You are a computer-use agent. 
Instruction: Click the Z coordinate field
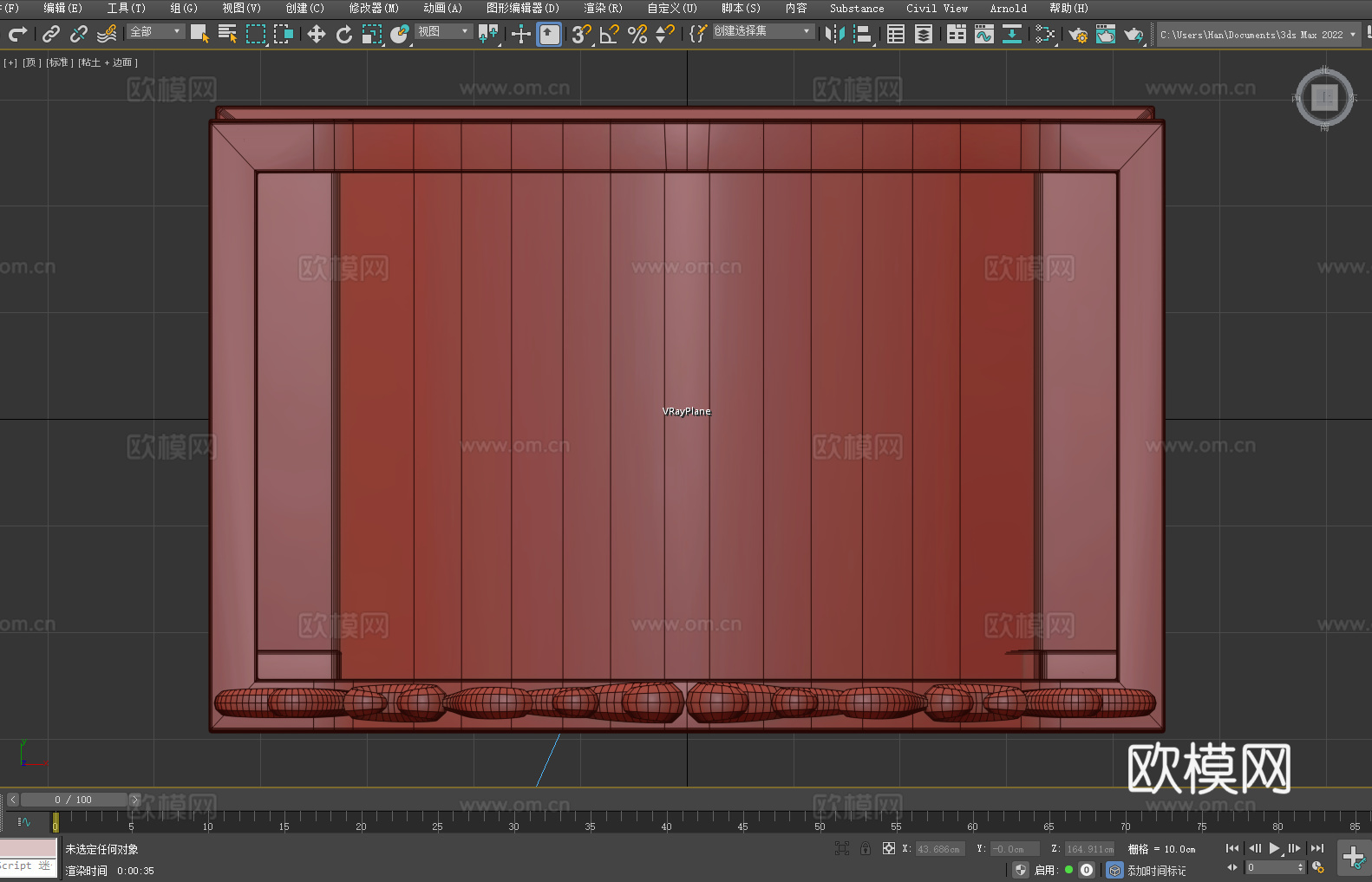point(1089,849)
